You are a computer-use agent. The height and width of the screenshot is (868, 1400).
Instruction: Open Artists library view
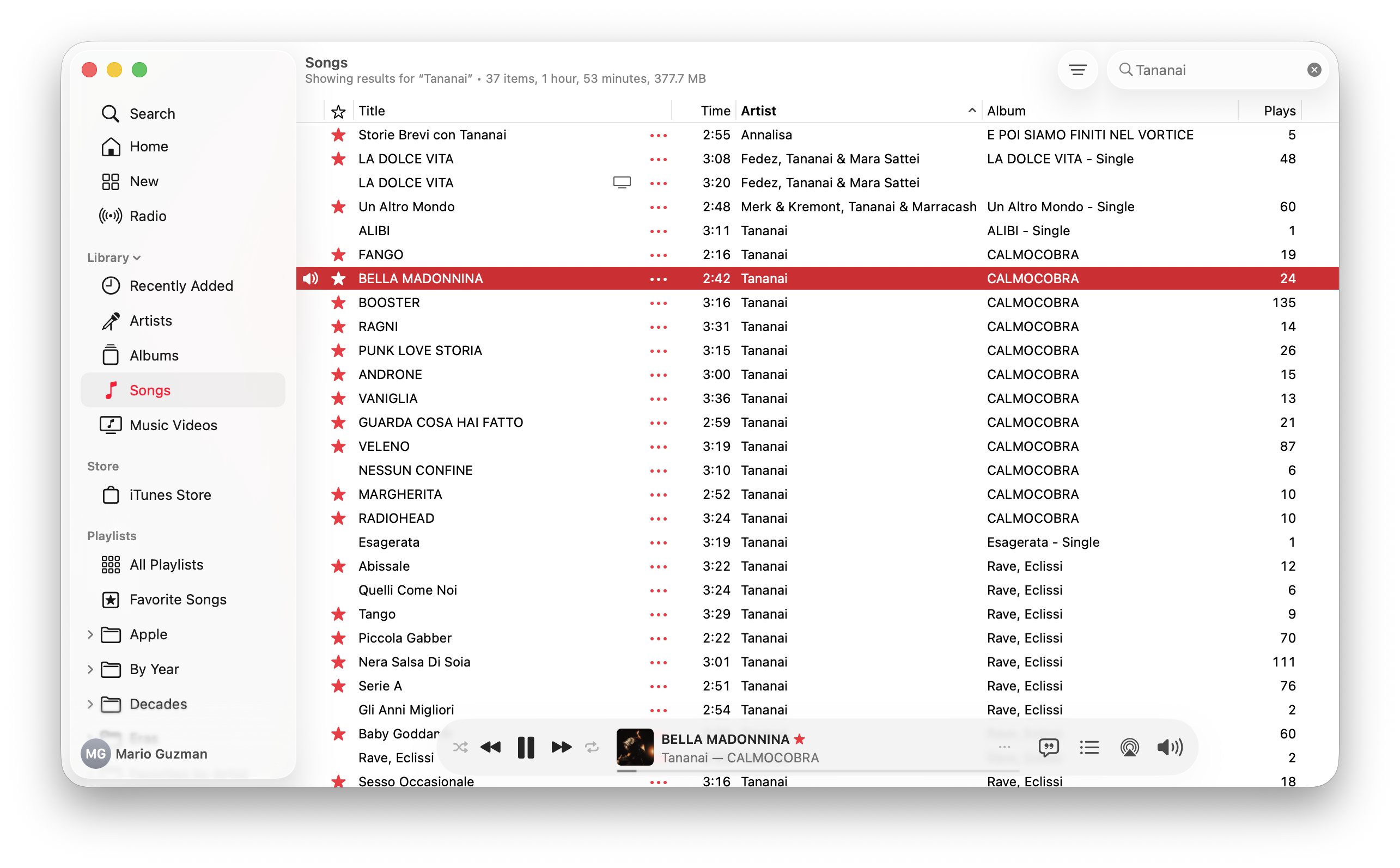[x=182, y=320]
